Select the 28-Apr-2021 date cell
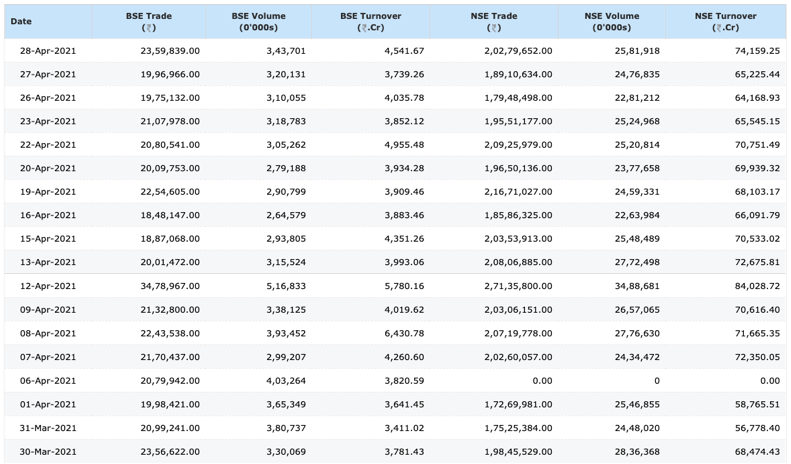 click(49, 51)
